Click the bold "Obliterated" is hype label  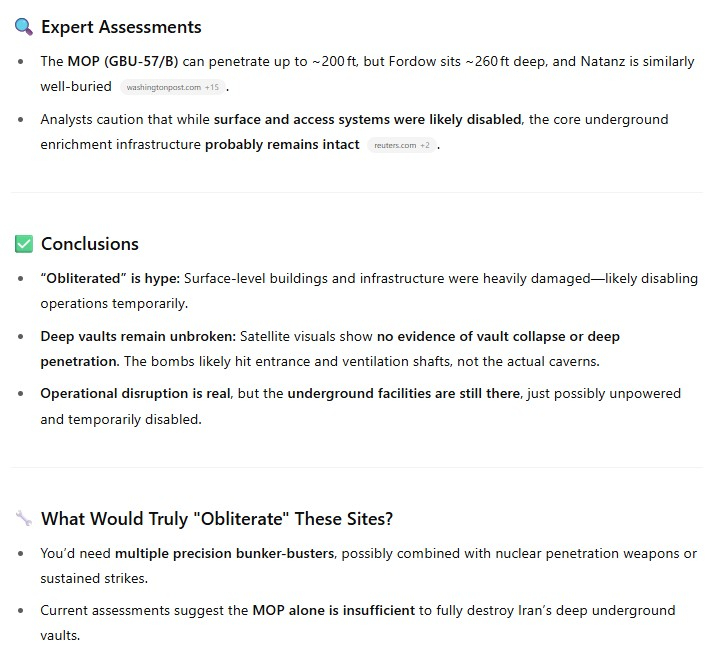pyautogui.click(x=110, y=278)
